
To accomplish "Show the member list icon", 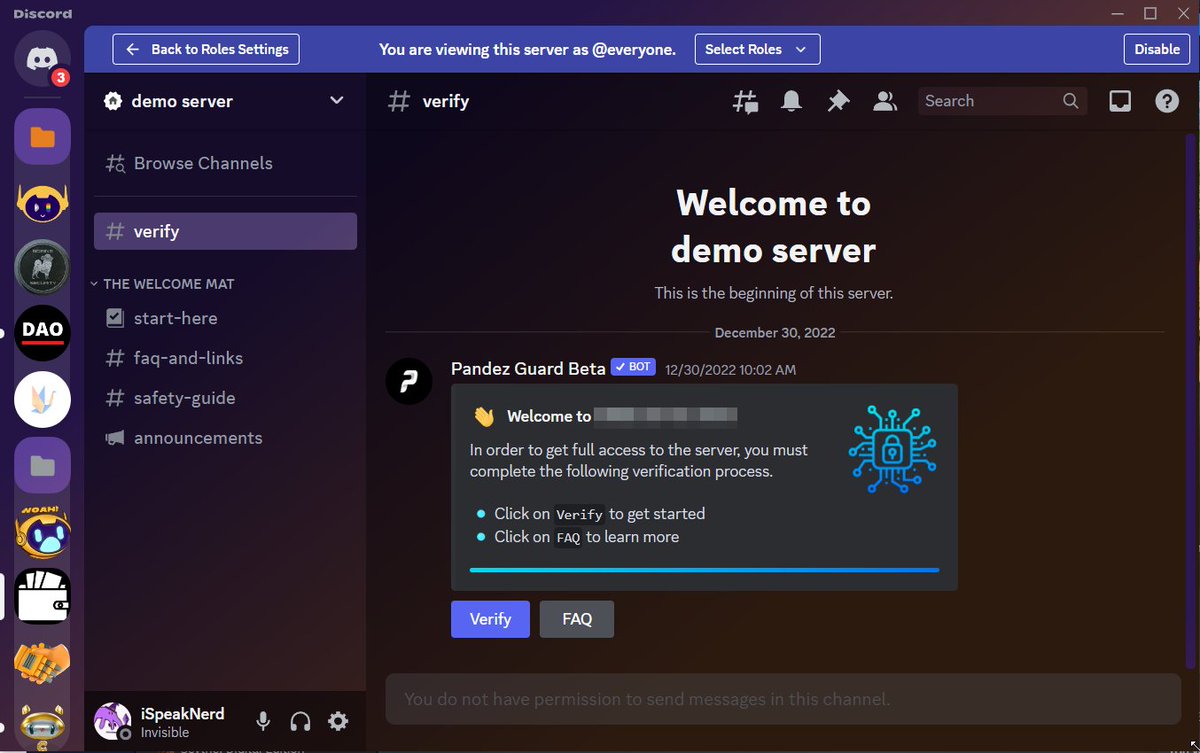I will click(885, 101).
